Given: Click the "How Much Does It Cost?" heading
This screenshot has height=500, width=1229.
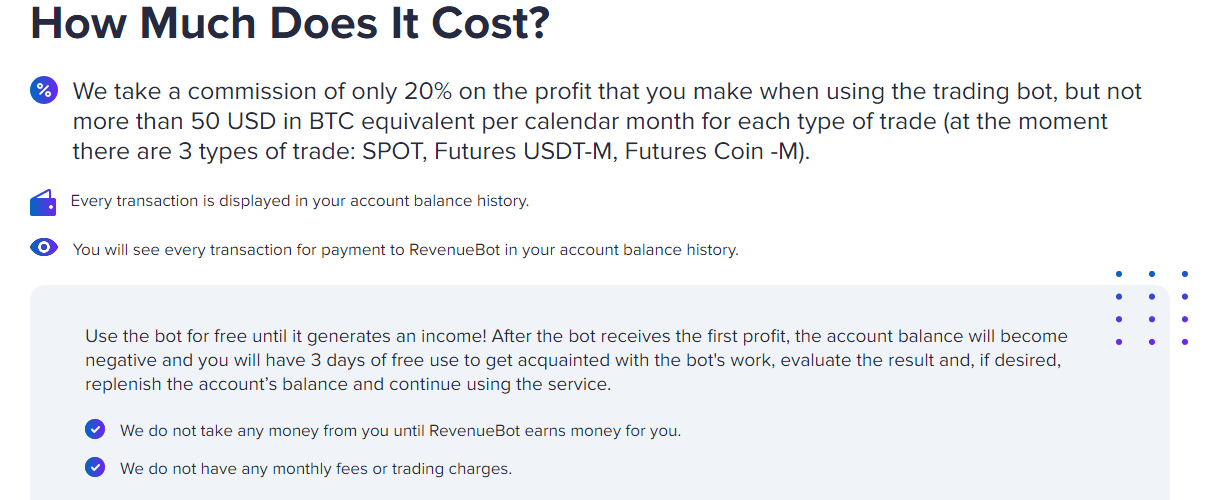Looking at the screenshot, I should click(290, 24).
